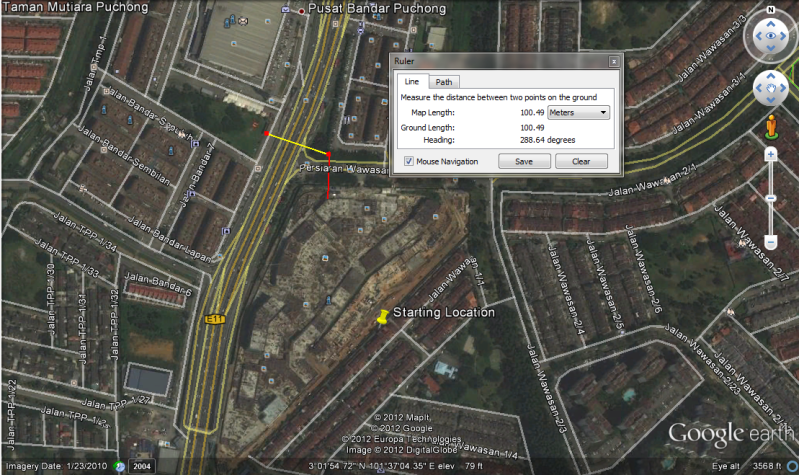Screen dimensions: 799x475
Task: Click the Jalan Wawasan 2/7 label
Action: point(752,243)
